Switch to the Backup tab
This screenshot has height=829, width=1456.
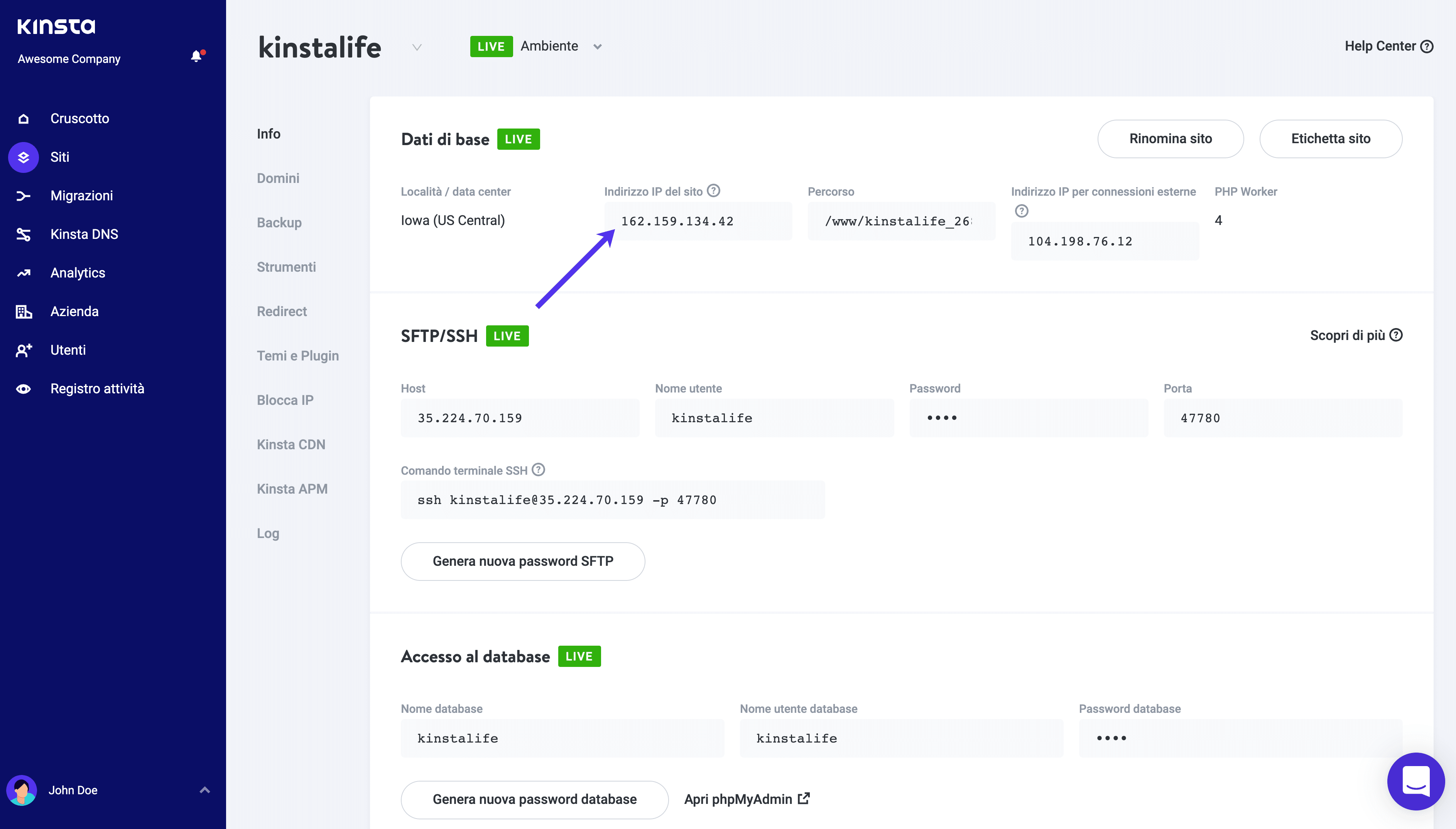(x=279, y=222)
